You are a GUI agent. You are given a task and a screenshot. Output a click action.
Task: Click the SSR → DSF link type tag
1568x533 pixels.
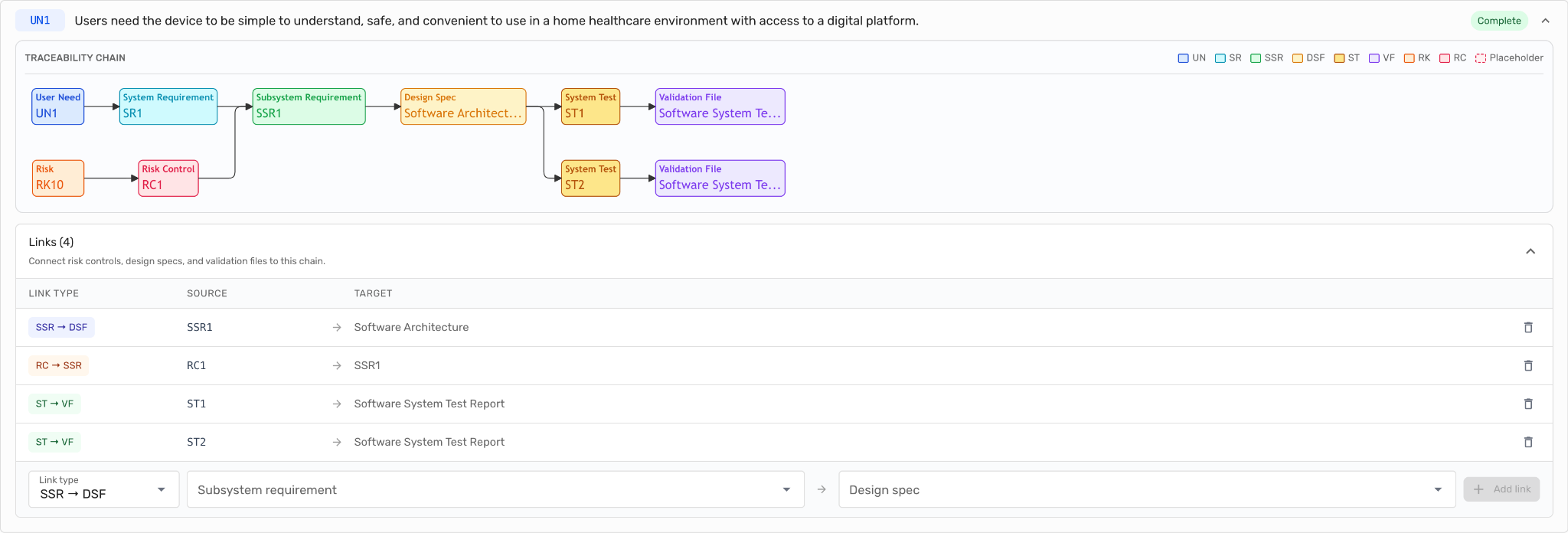click(61, 327)
